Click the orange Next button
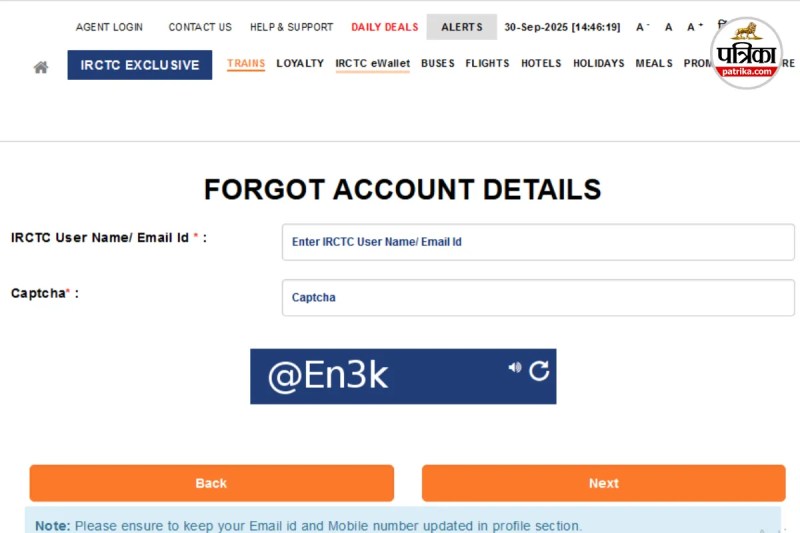This screenshot has height=533, width=800. coord(604,483)
